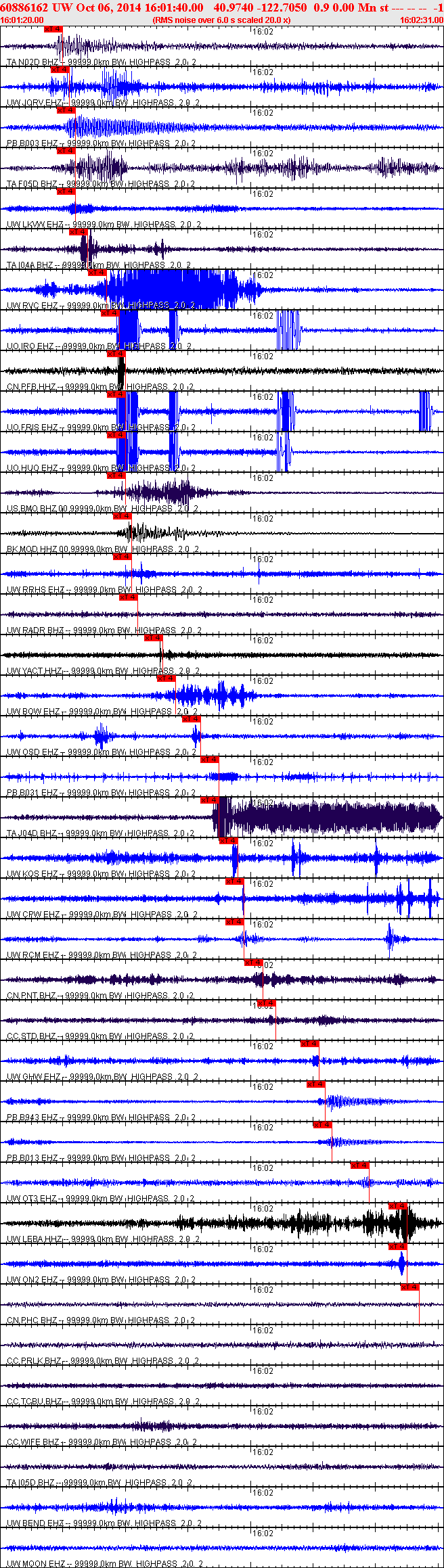Select the UW OT3 EHZ station label
444x1568 pixels.
(x=101, y=1199)
